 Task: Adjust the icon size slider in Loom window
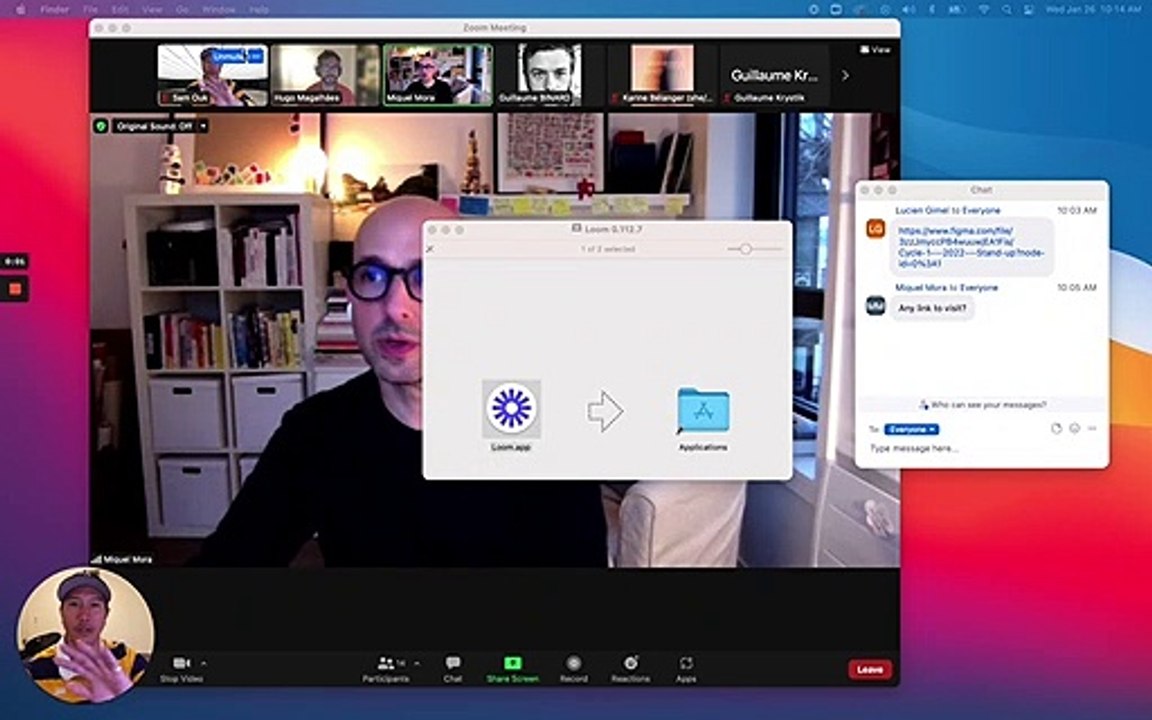(746, 249)
